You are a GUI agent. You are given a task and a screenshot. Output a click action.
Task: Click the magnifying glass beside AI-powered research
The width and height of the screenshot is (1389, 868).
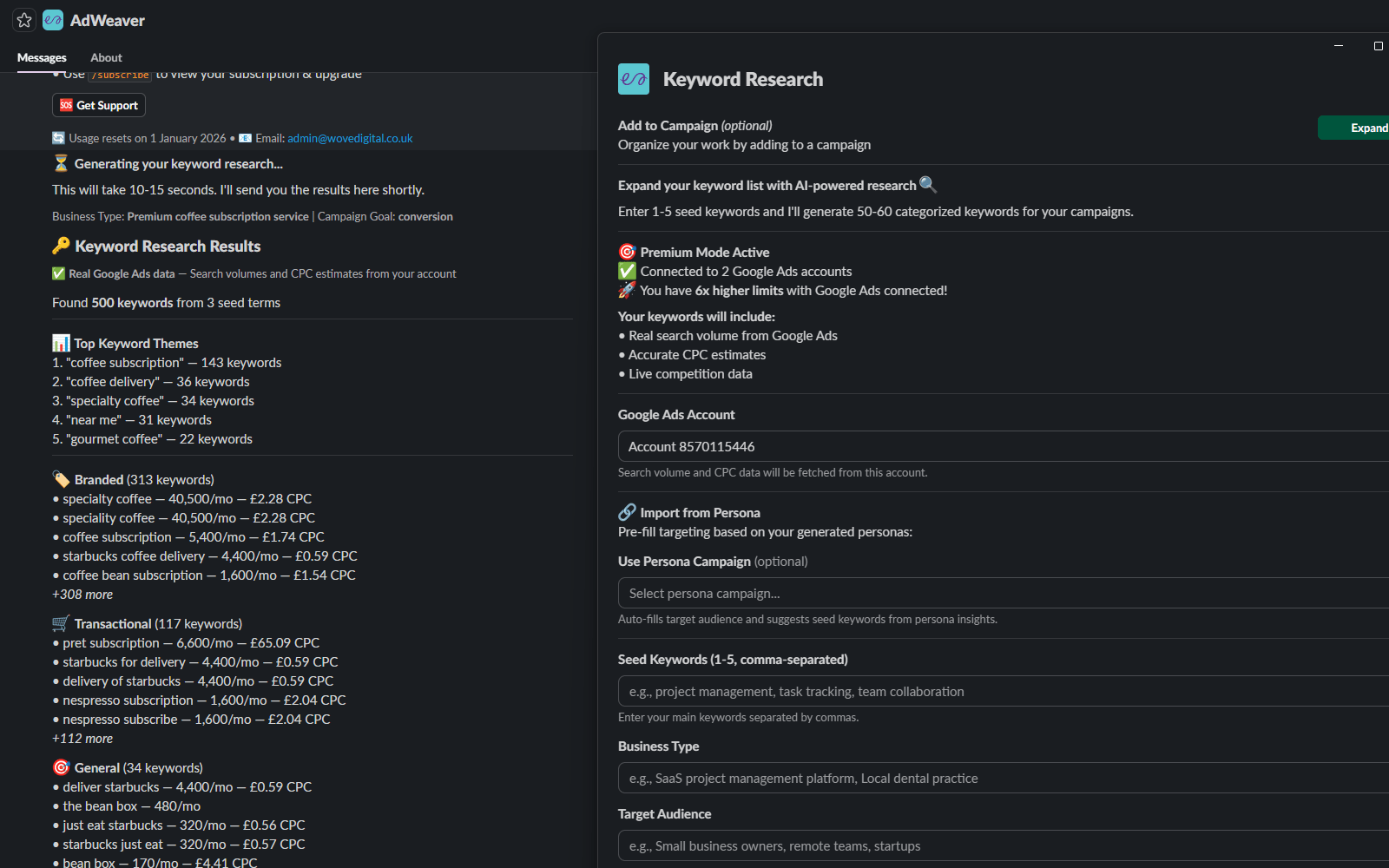point(928,185)
